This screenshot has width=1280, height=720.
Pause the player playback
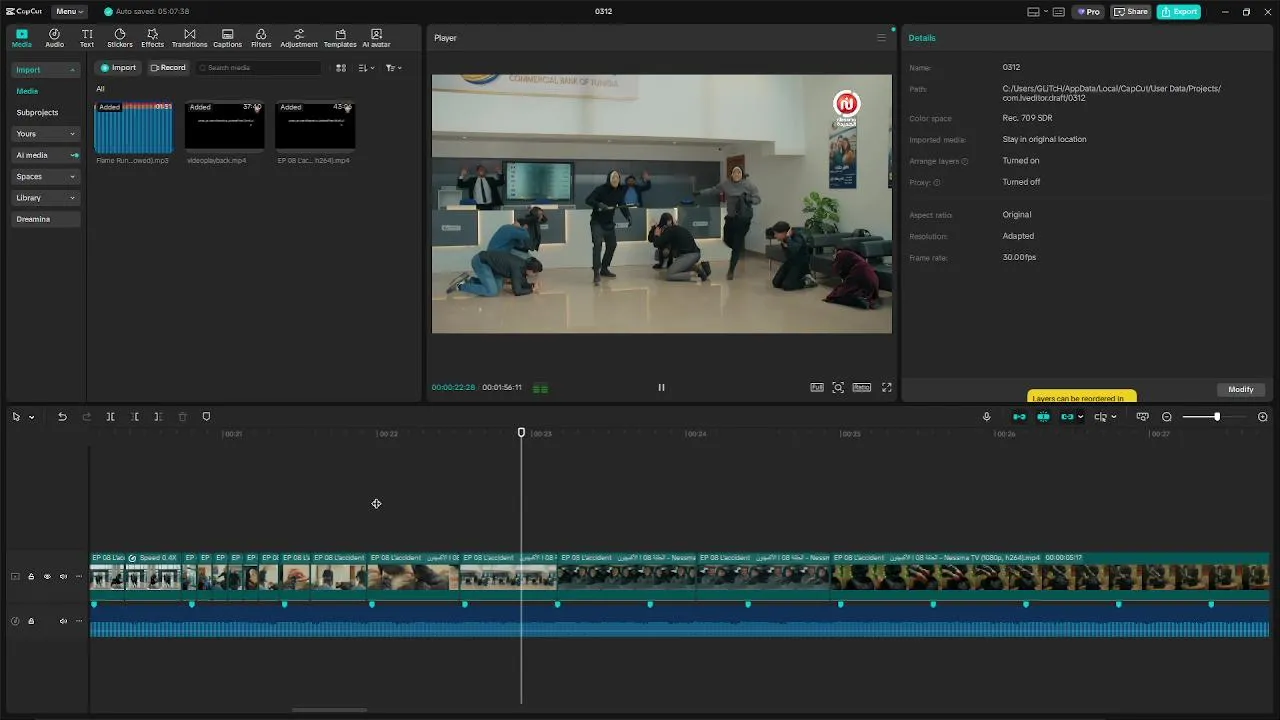point(661,387)
